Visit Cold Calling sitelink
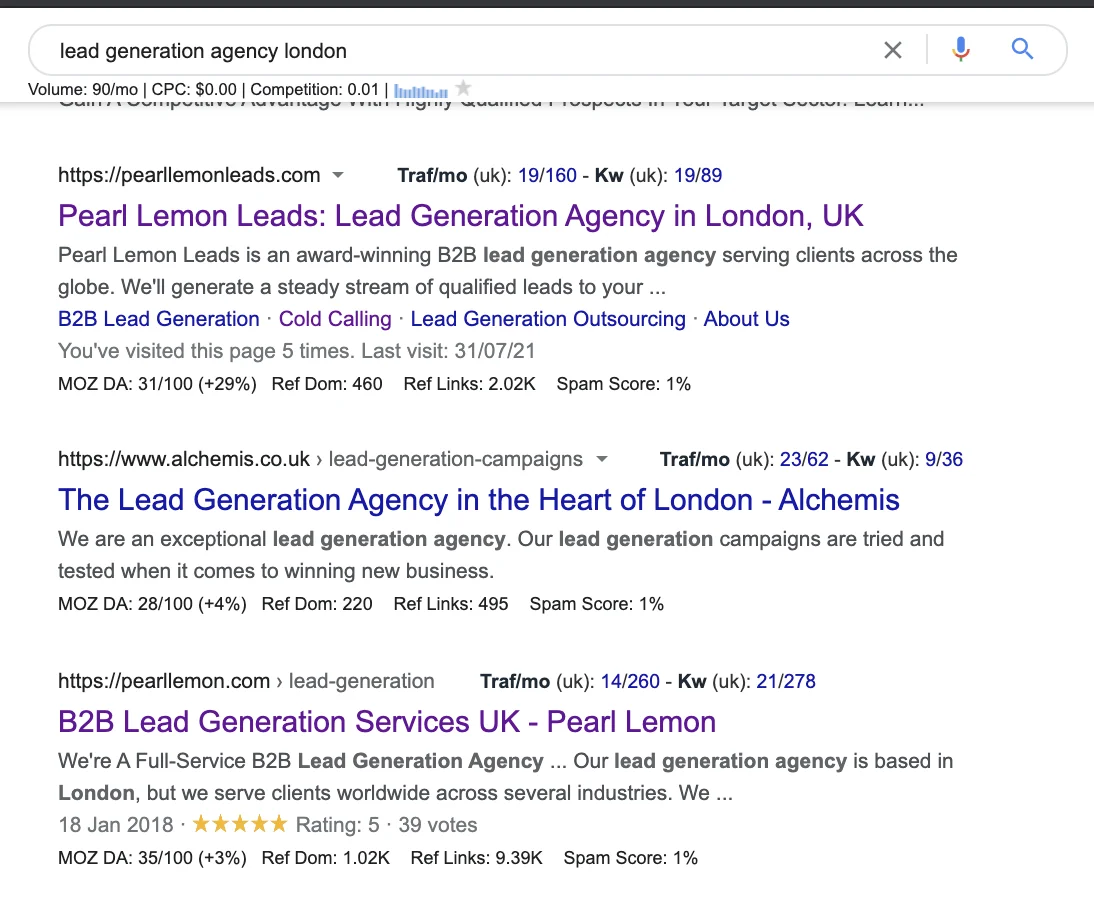1094x914 pixels. click(335, 319)
